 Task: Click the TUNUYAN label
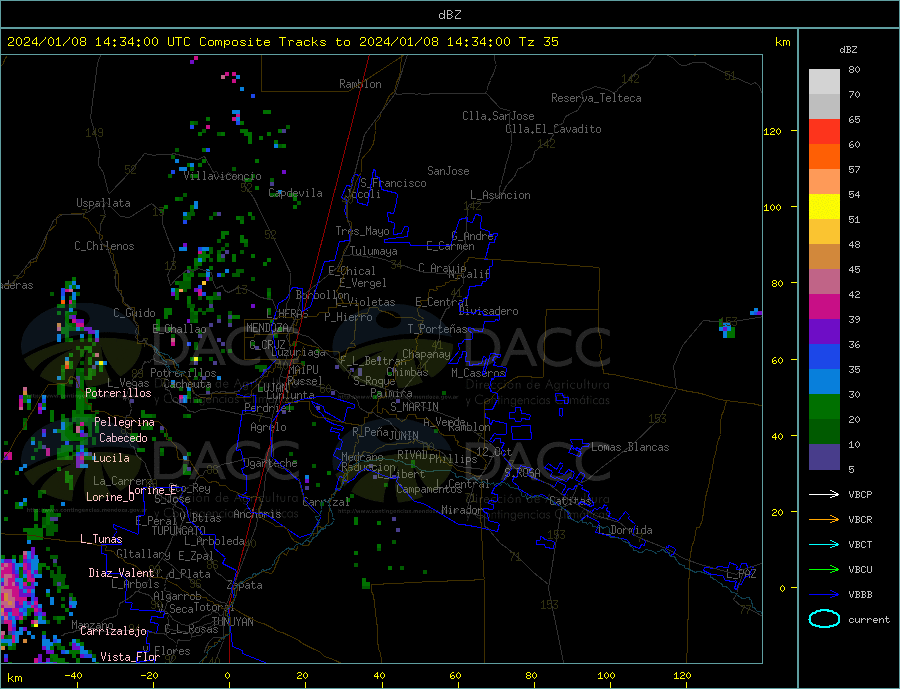tap(232, 622)
